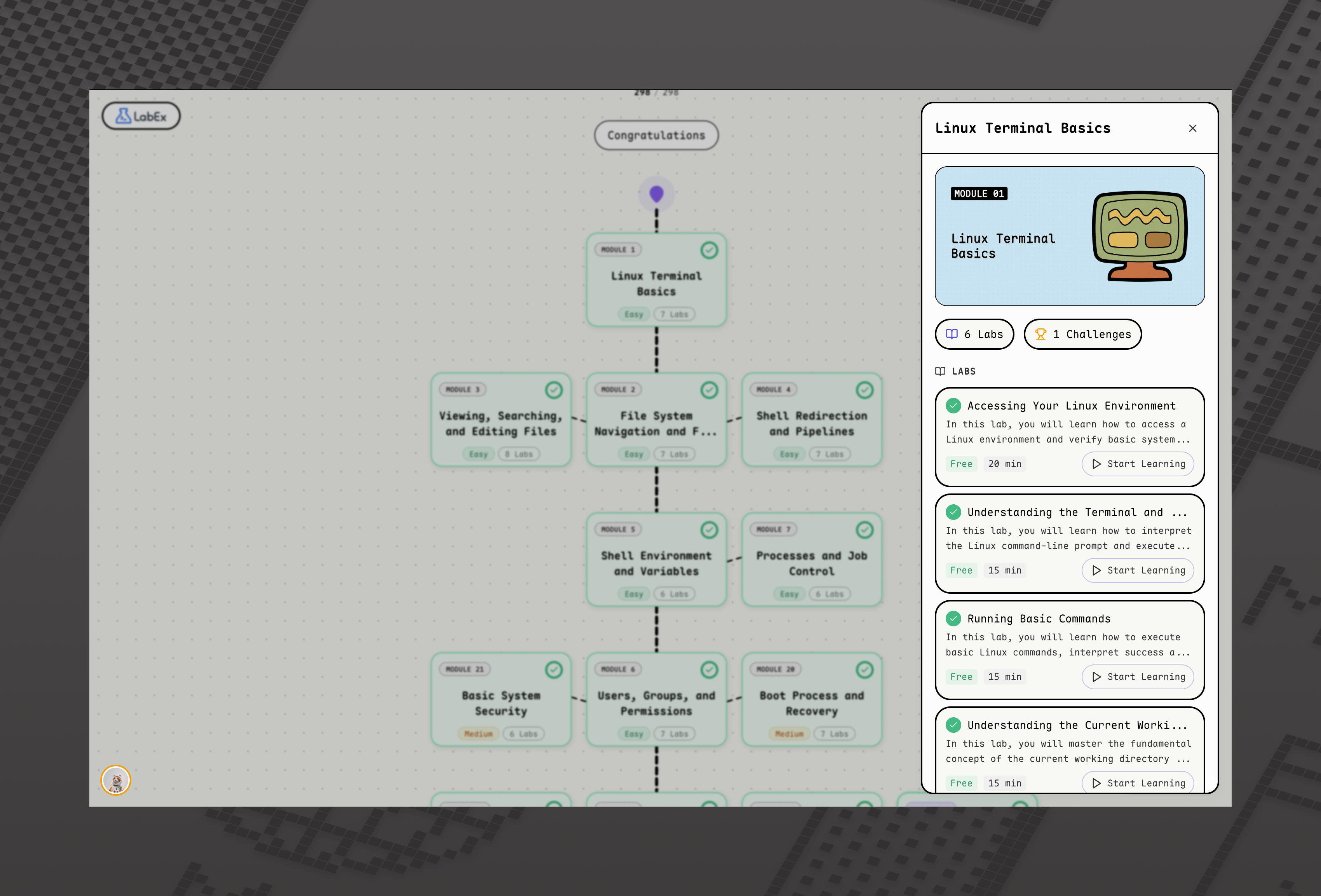
Task: Click the green checkmark beside Running Basic Commands
Action: coord(953,619)
